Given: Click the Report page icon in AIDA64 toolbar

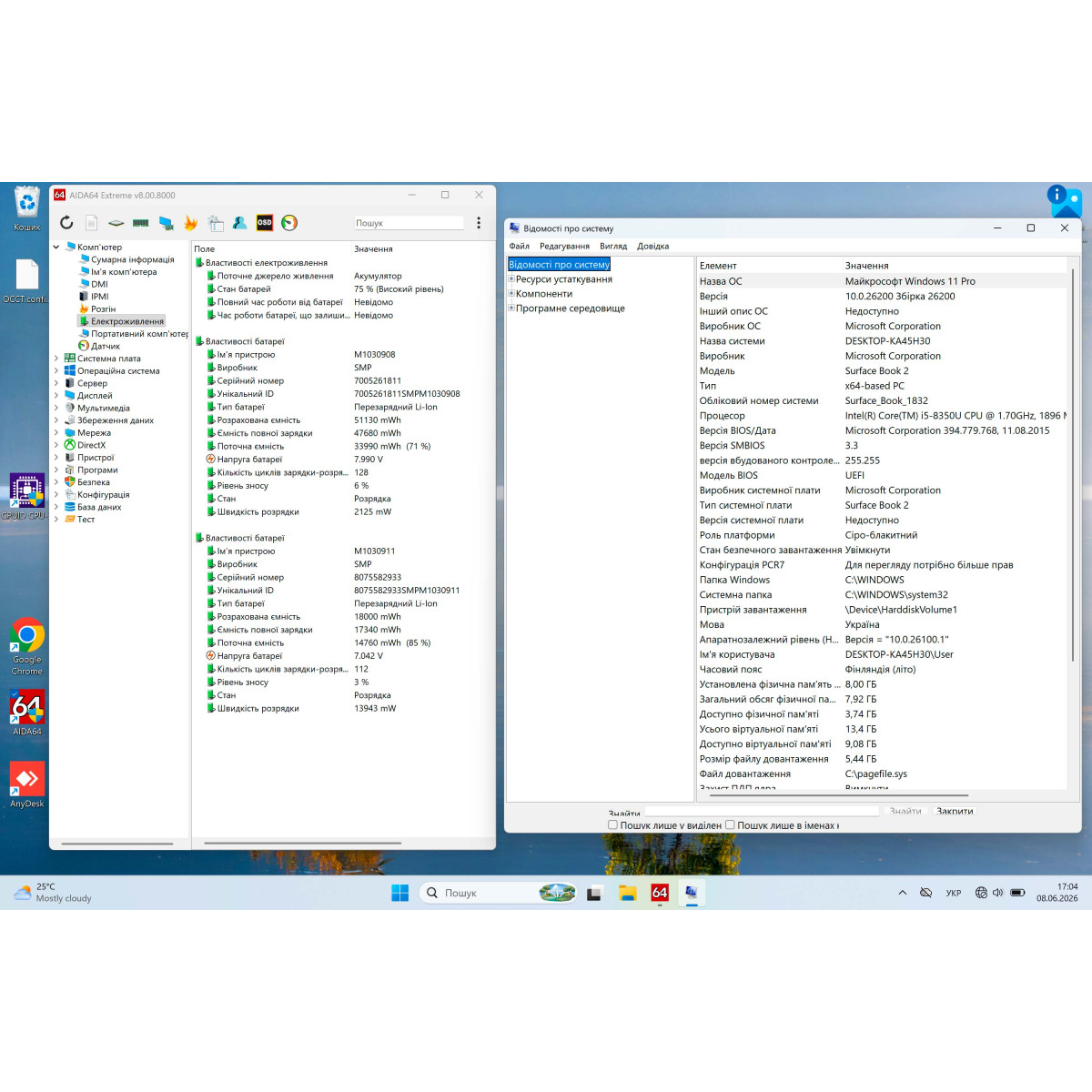Looking at the screenshot, I should tap(92, 223).
